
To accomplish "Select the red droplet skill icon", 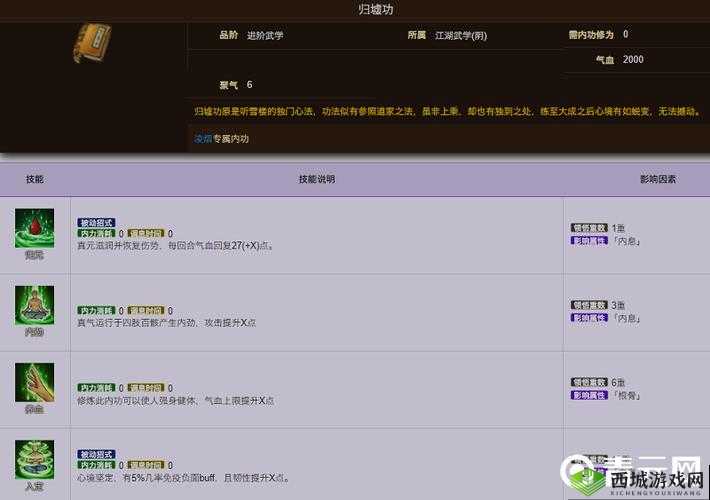I will point(34,228).
